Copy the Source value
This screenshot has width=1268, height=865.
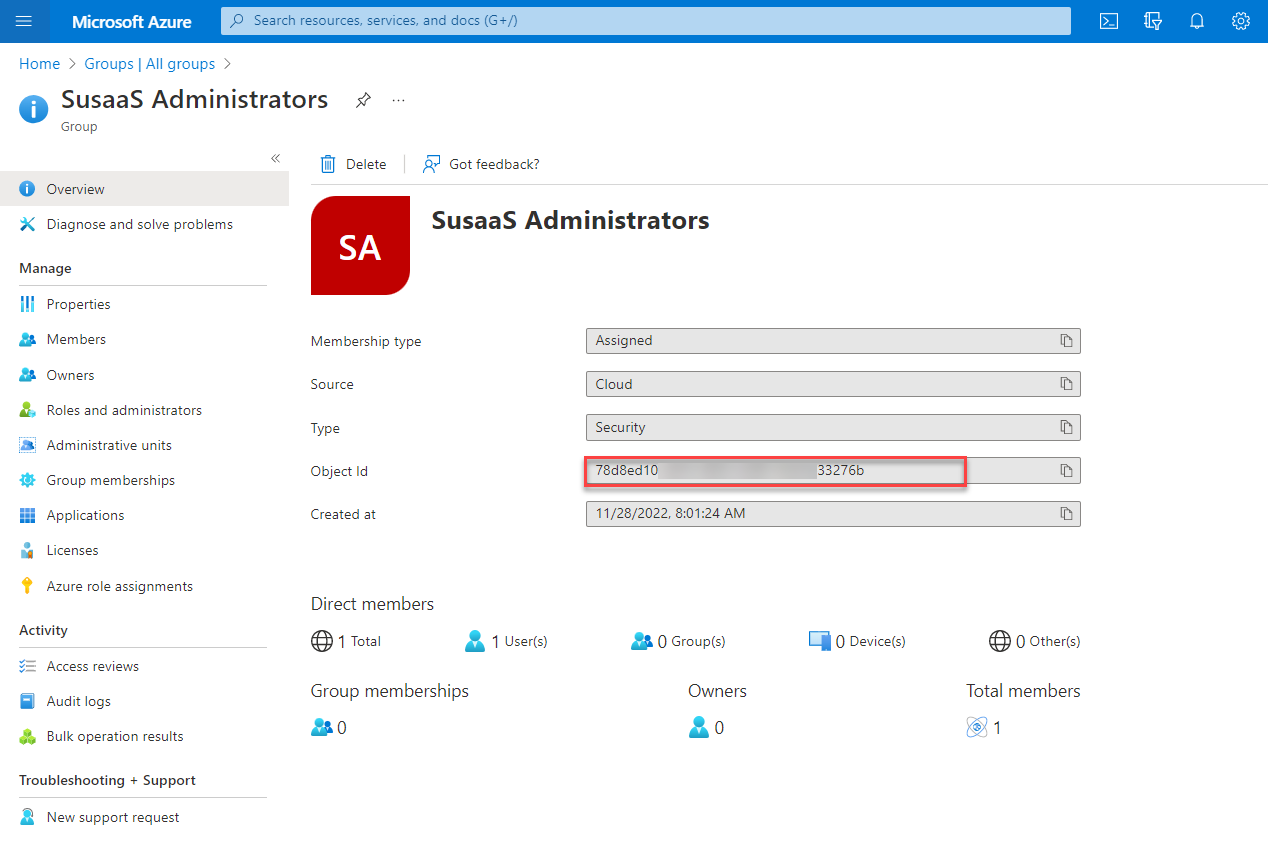click(x=1066, y=384)
